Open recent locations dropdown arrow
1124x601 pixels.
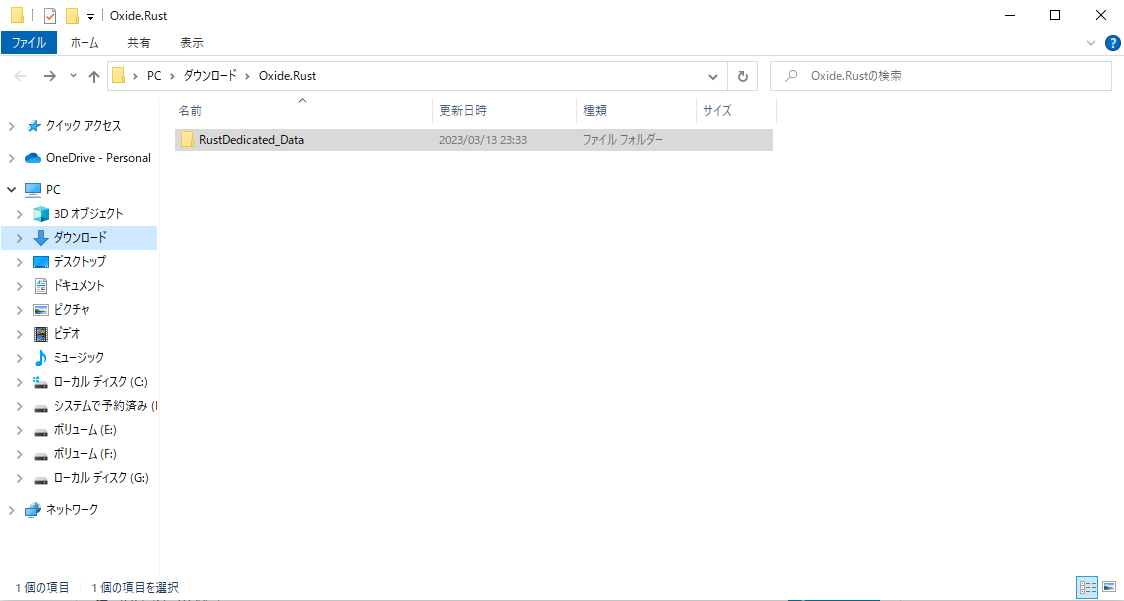click(73, 76)
